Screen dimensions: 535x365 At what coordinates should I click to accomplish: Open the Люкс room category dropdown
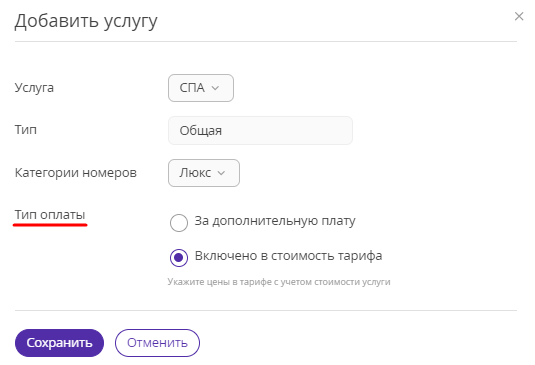coord(204,173)
